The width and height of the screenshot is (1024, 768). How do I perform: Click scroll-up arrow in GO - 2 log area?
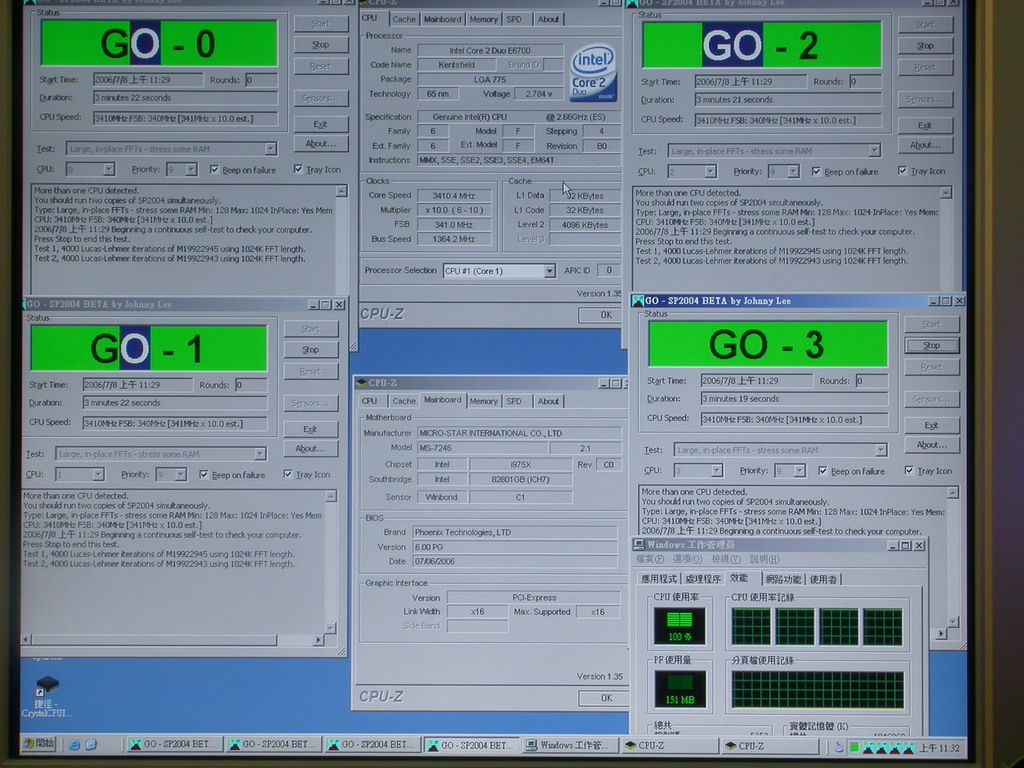click(x=946, y=193)
